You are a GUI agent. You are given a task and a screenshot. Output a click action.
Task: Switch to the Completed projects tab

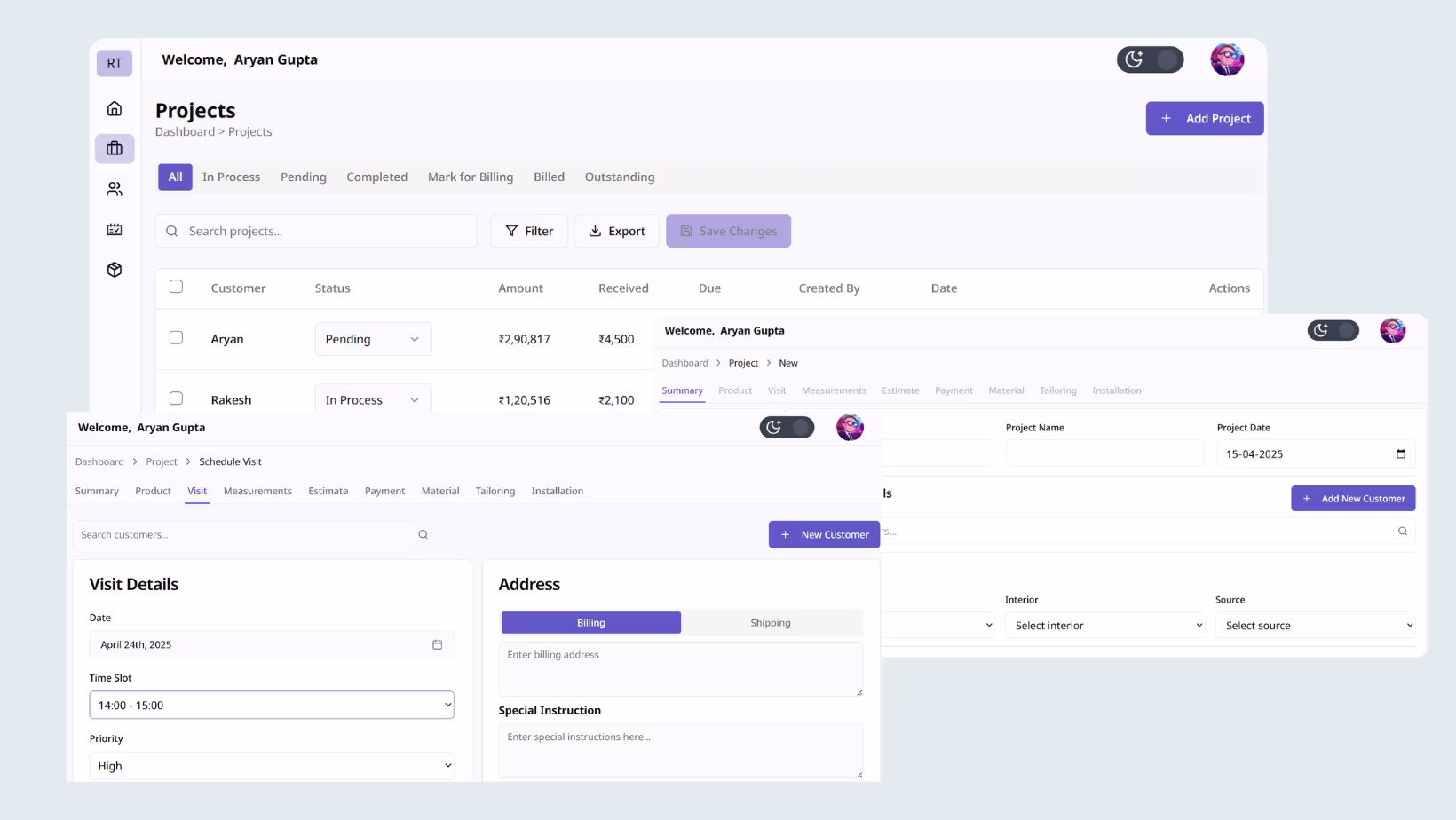(376, 177)
